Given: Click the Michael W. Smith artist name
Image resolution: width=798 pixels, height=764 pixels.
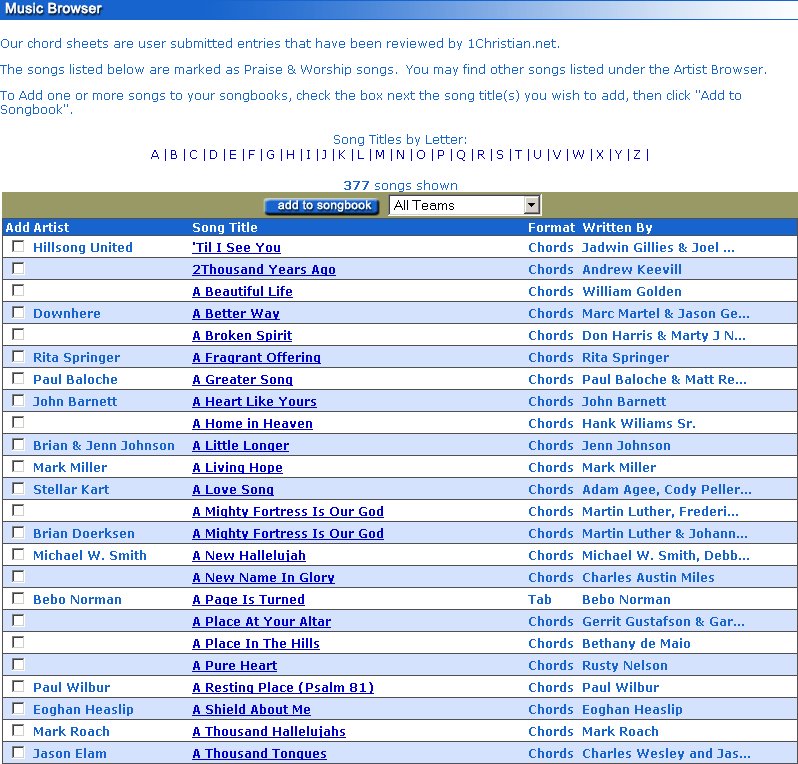Looking at the screenshot, I should coord(89,556).
